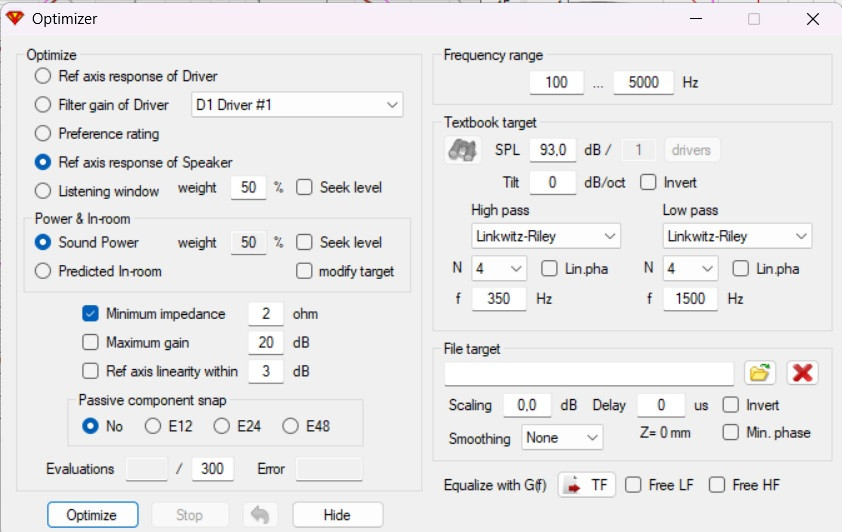Enable Ref axis linearity within checkbox
Image resolution: width=842 pixels, height=532 pixels.
tap(90, 371)
